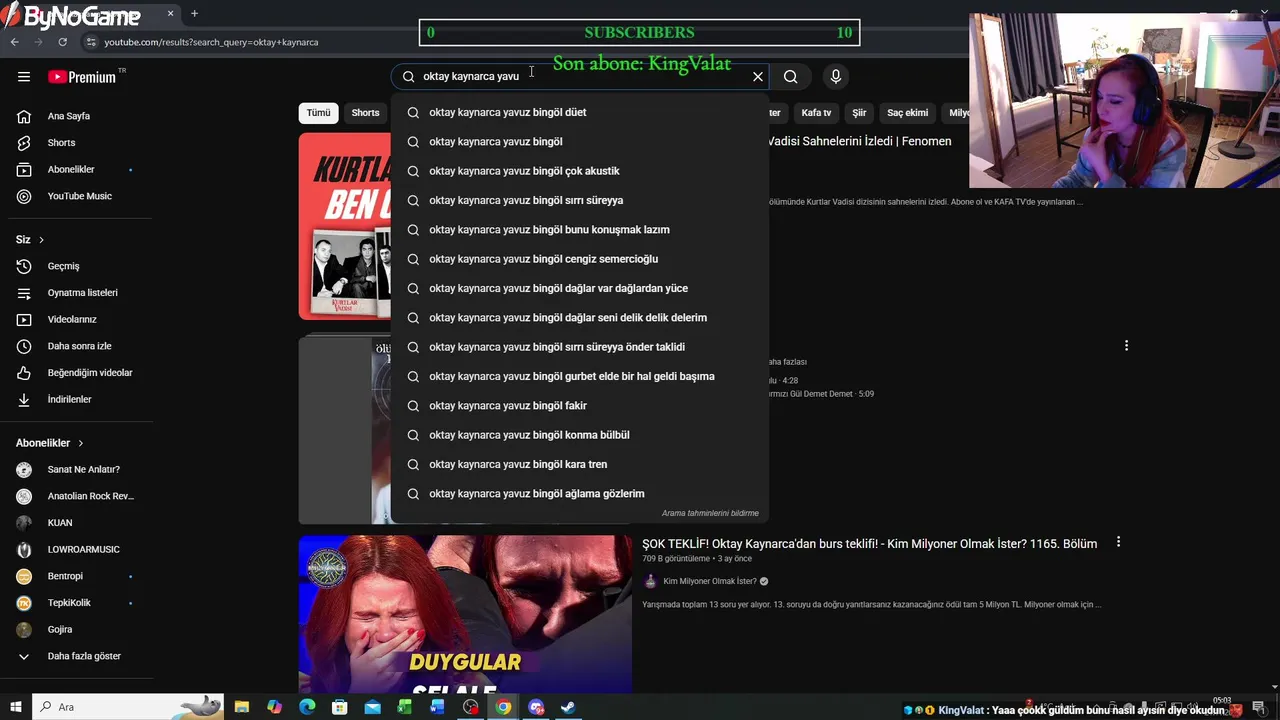The height and width of the screenshot is (720, 1280).
Task: Click the browser address bar URL
Action: [211, 42]
